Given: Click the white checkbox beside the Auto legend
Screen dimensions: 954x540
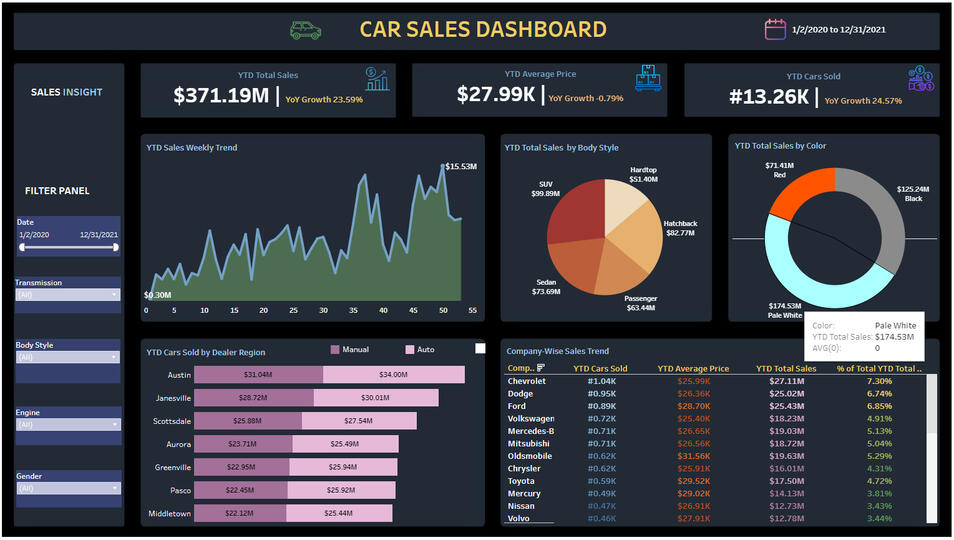Looking at the screenshot, I should coord(480,348).
